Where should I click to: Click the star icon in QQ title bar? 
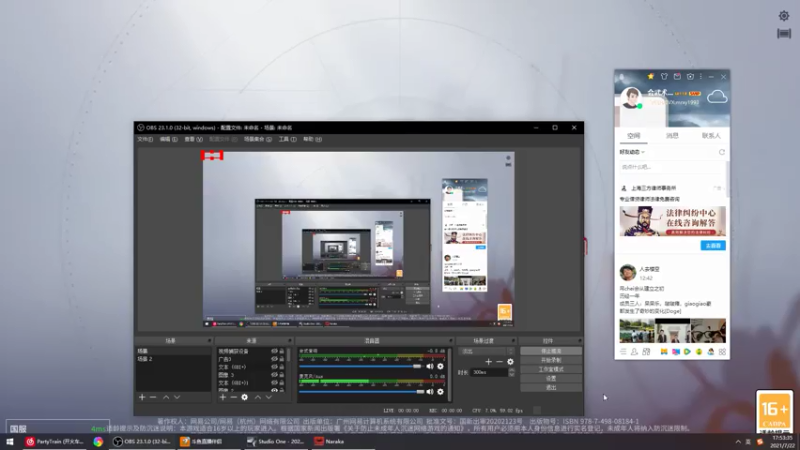click(x=651, y=77)
